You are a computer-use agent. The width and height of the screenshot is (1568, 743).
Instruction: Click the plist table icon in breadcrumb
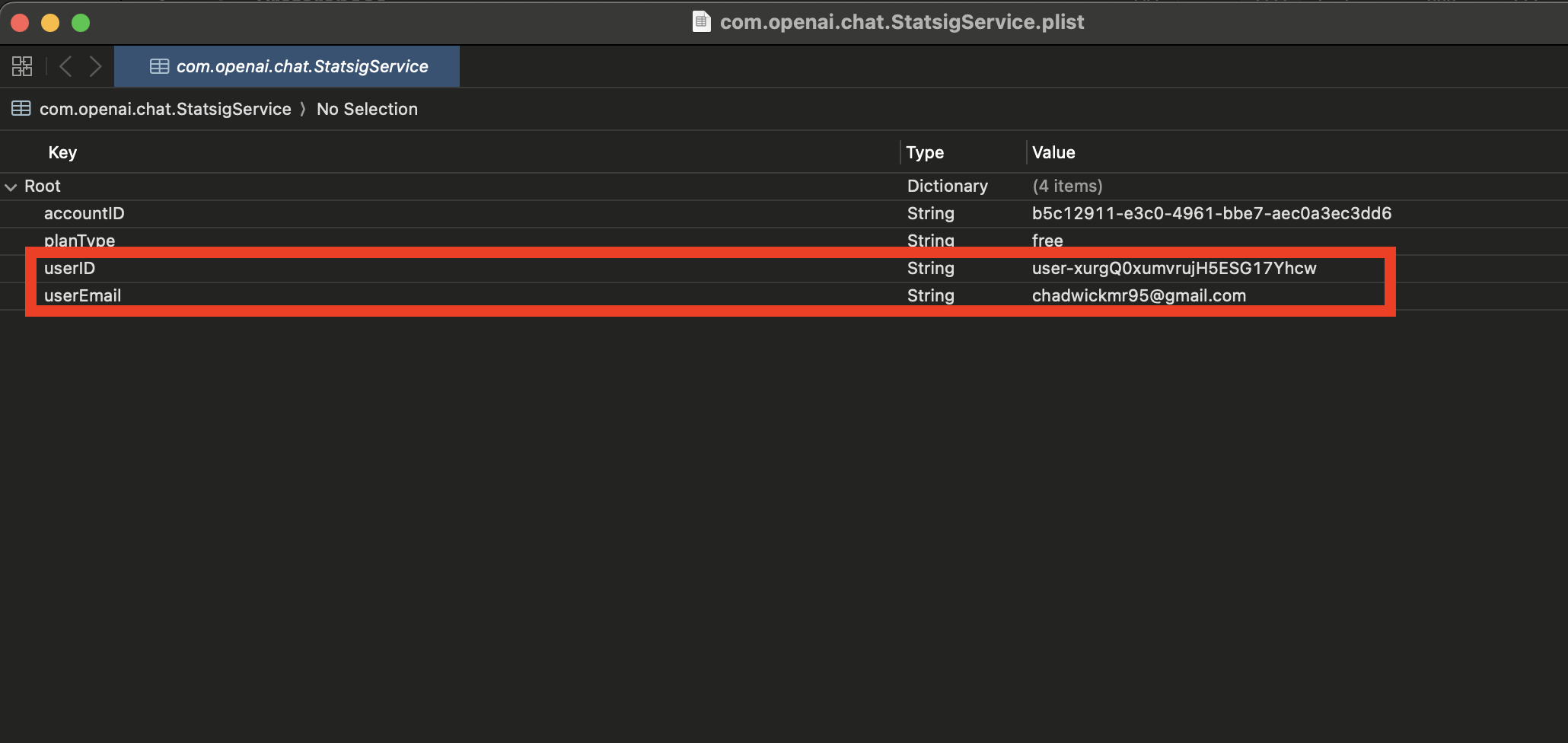pos(21,109)
